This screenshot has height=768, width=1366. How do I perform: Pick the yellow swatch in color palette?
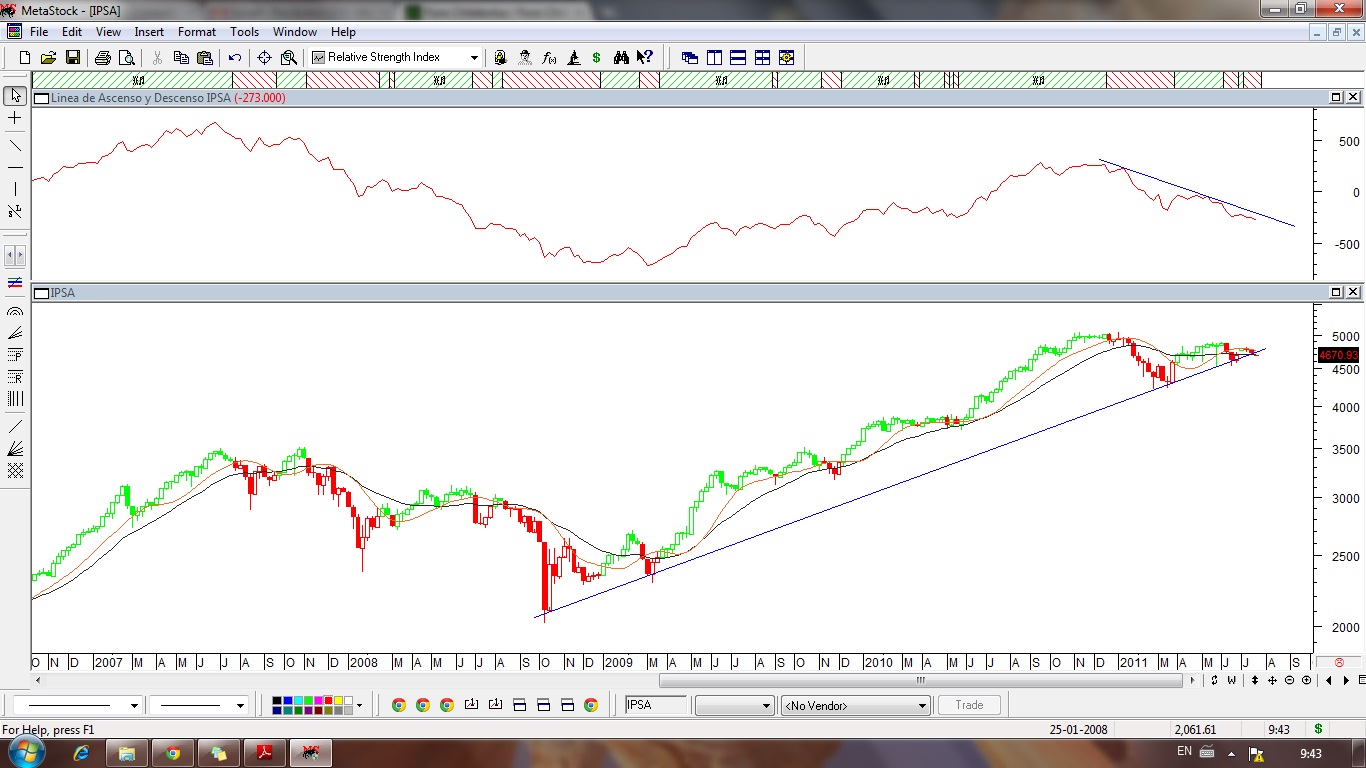click(337, 701)
